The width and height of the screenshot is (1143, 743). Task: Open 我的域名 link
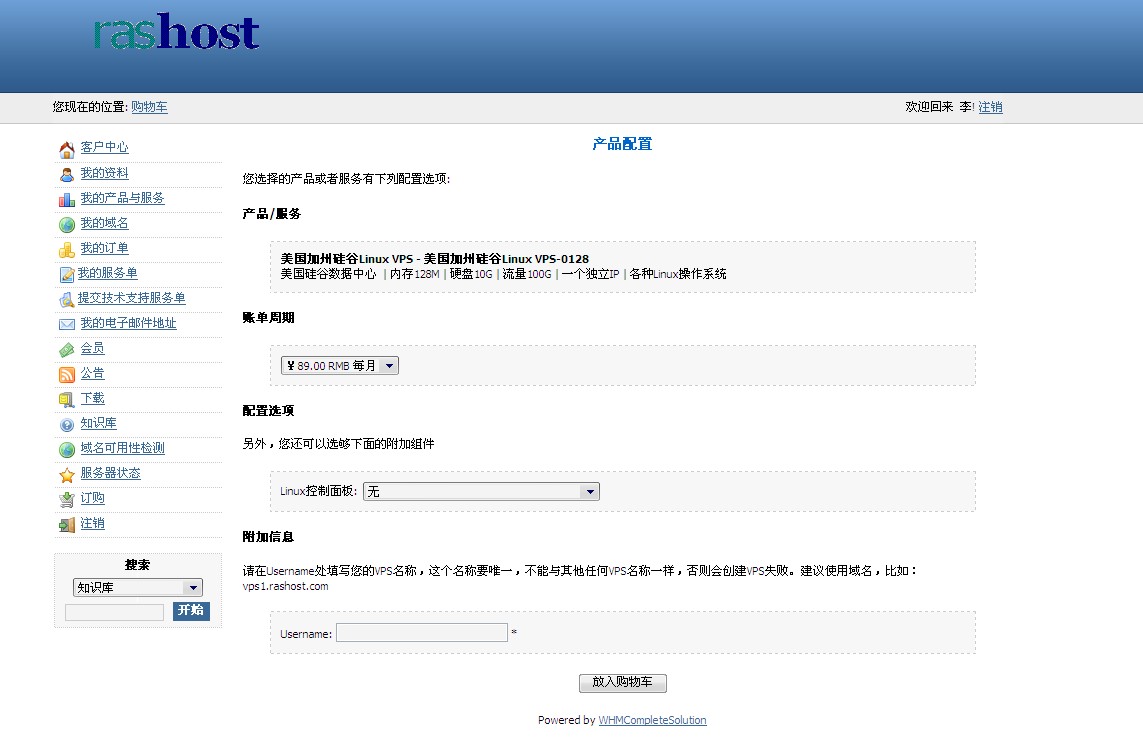104,222
